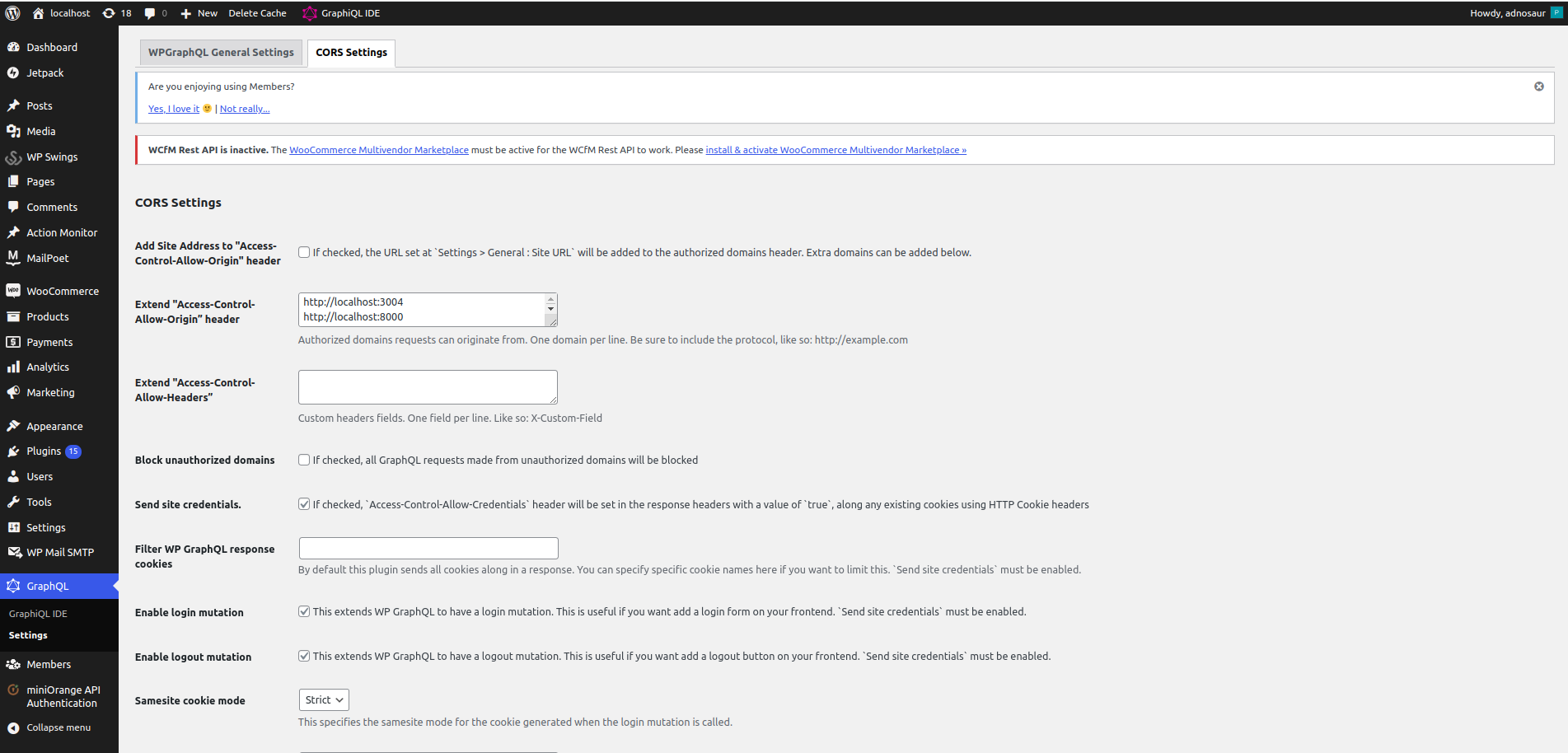
Task: Click the miniOrange API Authentication icon
Action: coord(13,690)
